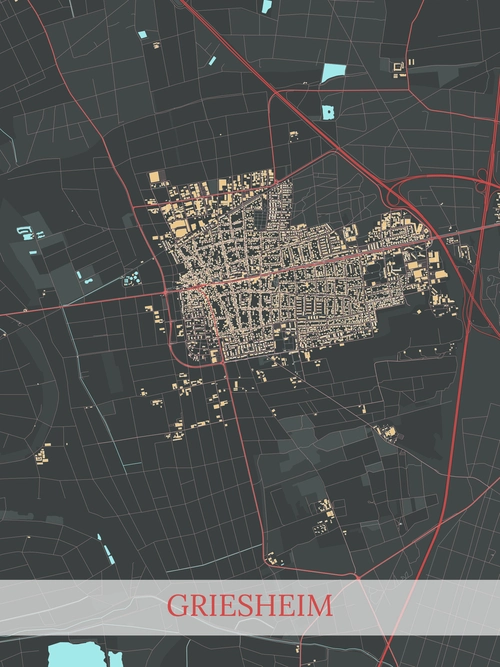500x667 pixels.
Task: Click the small tilted cyan sliver north of town
Action: tap(212, 61)
